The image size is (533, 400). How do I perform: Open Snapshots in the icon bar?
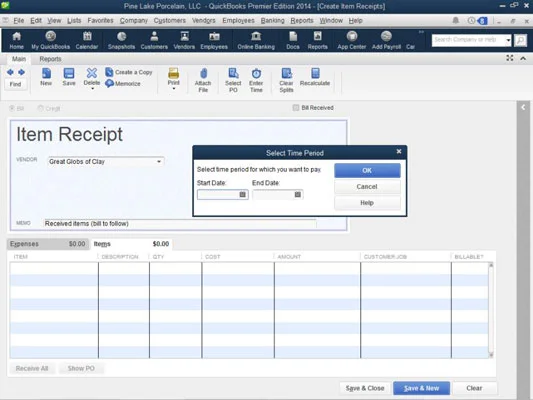point(121,40)
